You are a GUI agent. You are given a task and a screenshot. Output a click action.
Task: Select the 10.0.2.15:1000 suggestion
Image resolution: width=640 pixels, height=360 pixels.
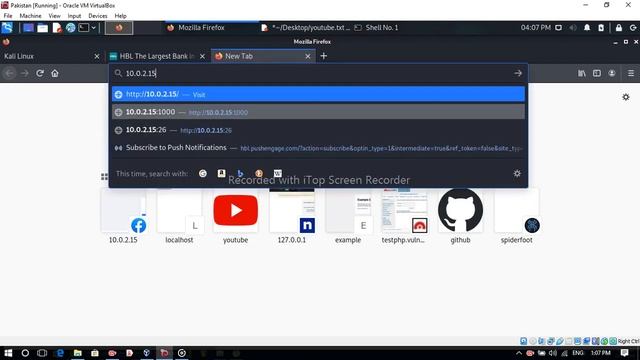pos(318,112)
